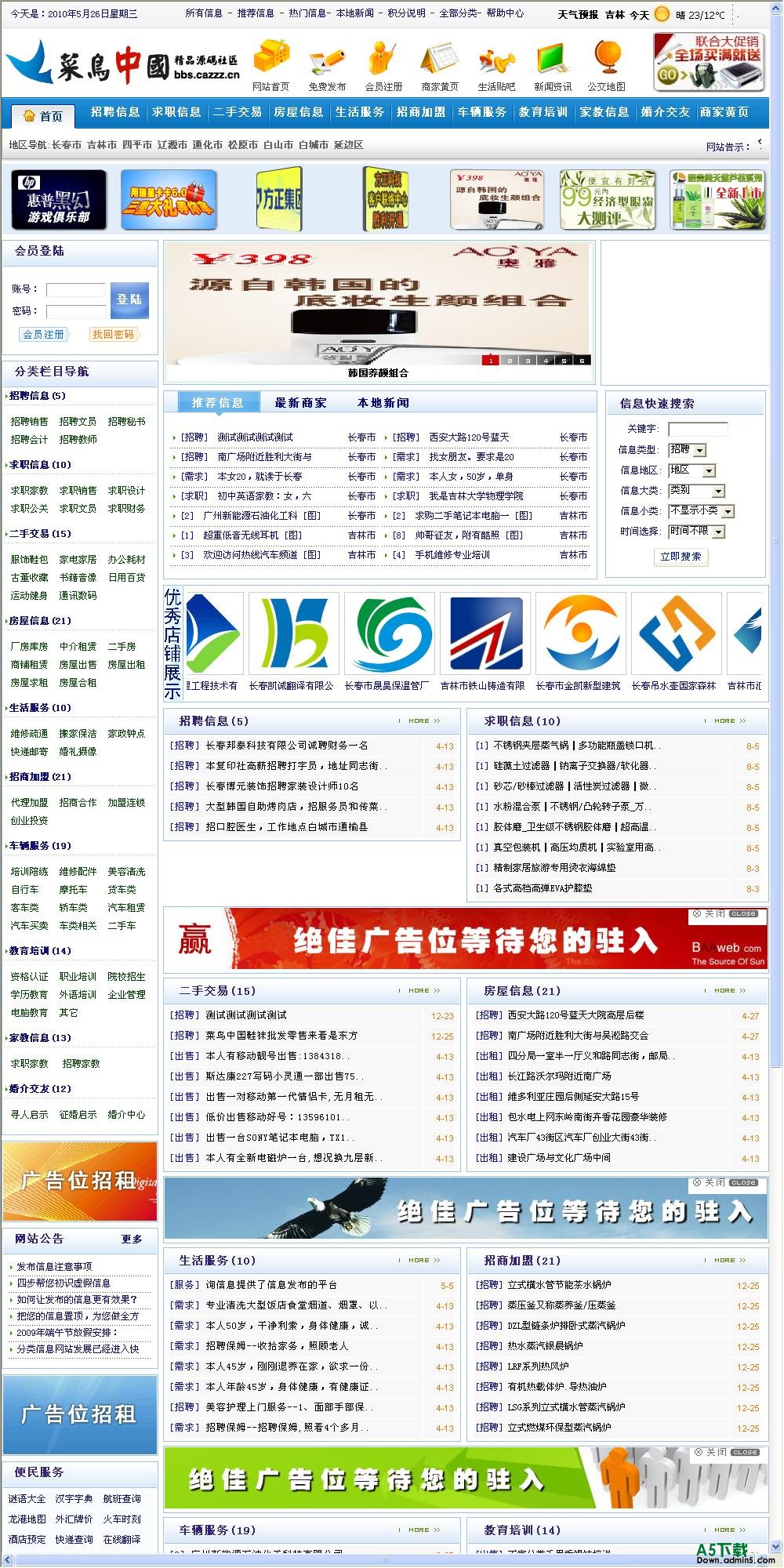The width and height of the screenshot is (784, 1568).
Task: Close the red 赢 advertisement banner
Action: 725,913
